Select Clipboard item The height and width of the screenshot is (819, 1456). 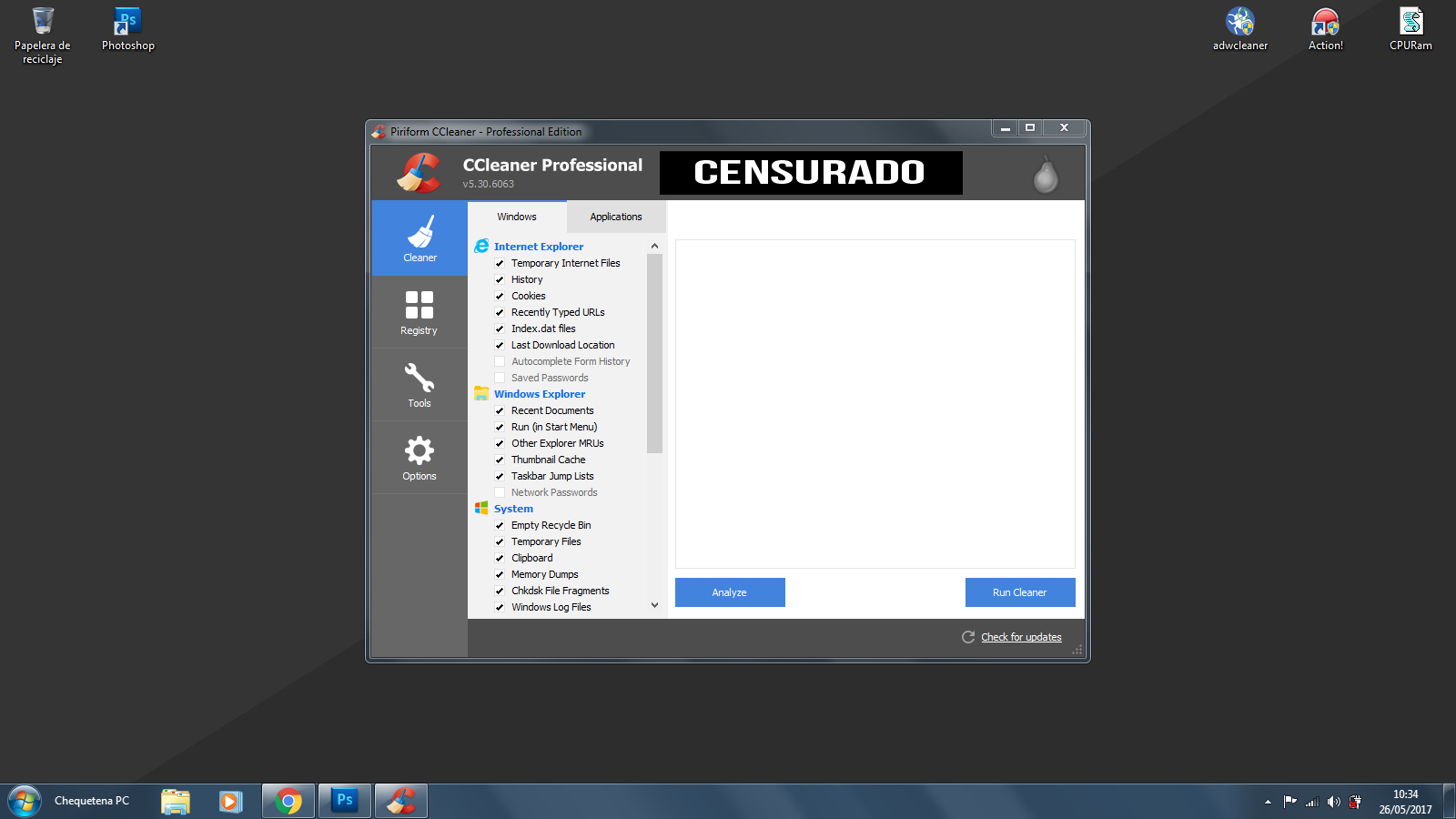point(531,558)
